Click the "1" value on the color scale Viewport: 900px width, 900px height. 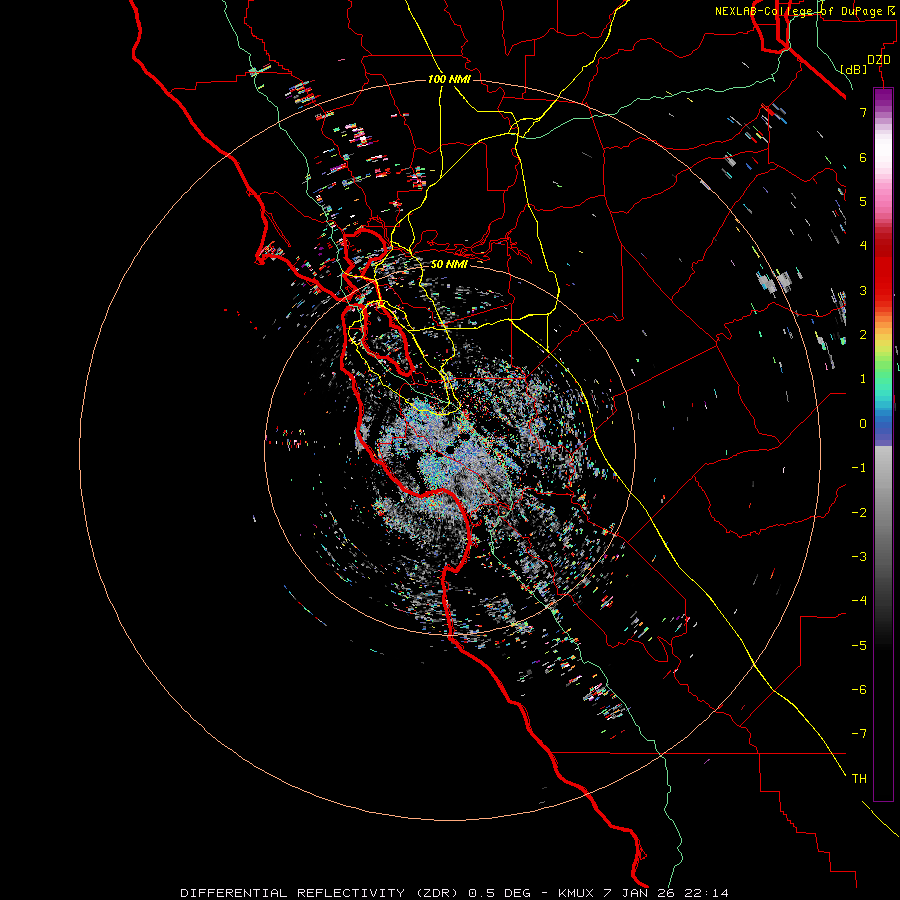coord(863,379)
